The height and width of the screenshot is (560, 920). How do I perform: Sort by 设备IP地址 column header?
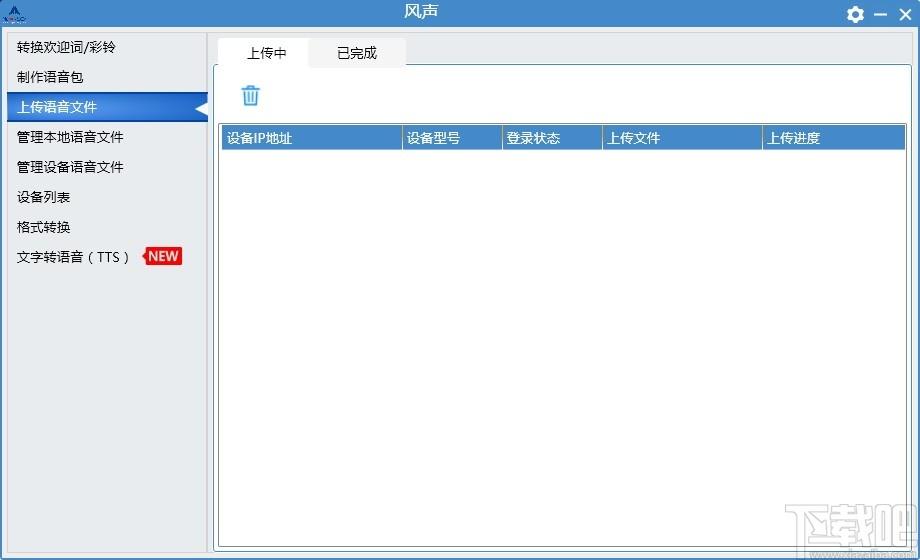(x=311, y=138)
